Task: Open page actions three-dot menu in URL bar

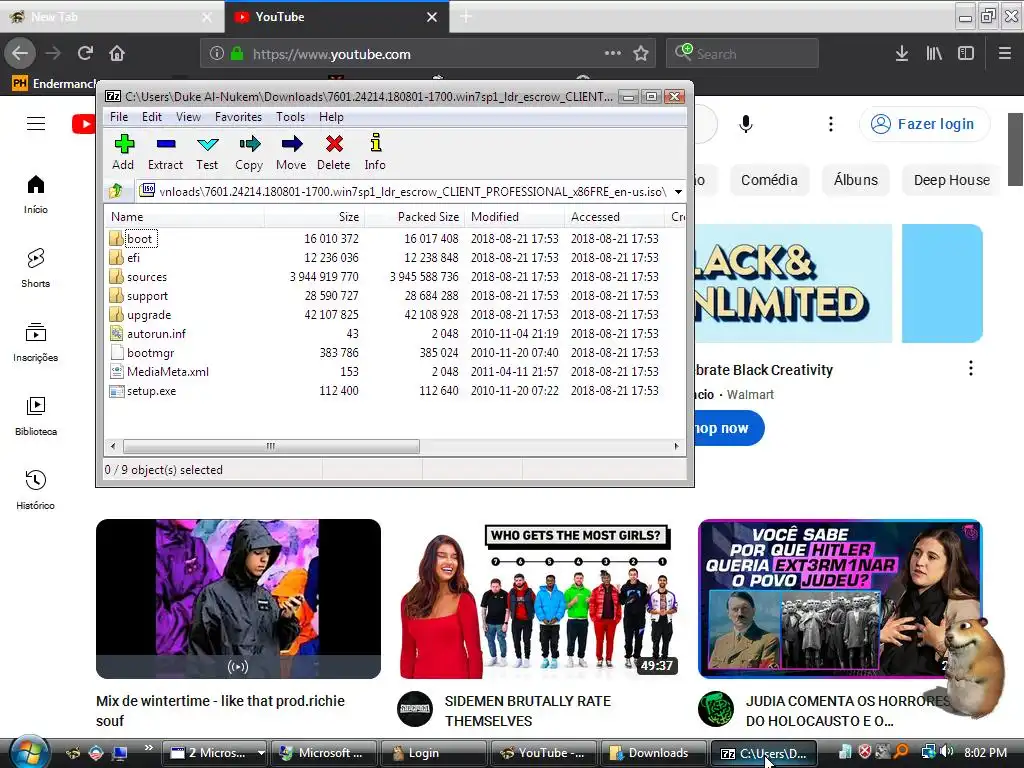Action: tap(613, 54)
